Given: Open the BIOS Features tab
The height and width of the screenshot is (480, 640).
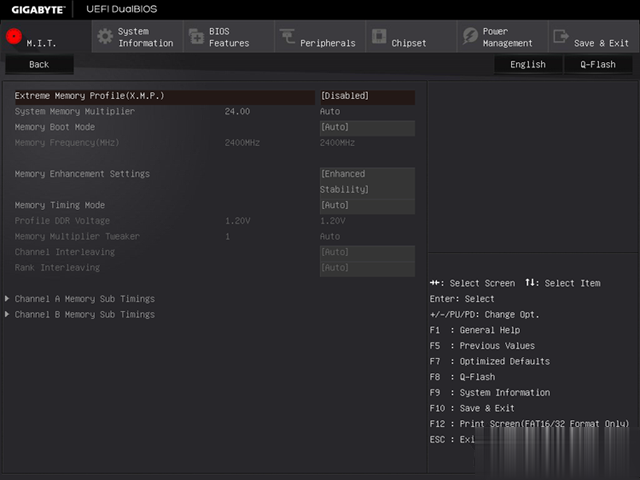Looking at the screenshot, I should [229, 37].
